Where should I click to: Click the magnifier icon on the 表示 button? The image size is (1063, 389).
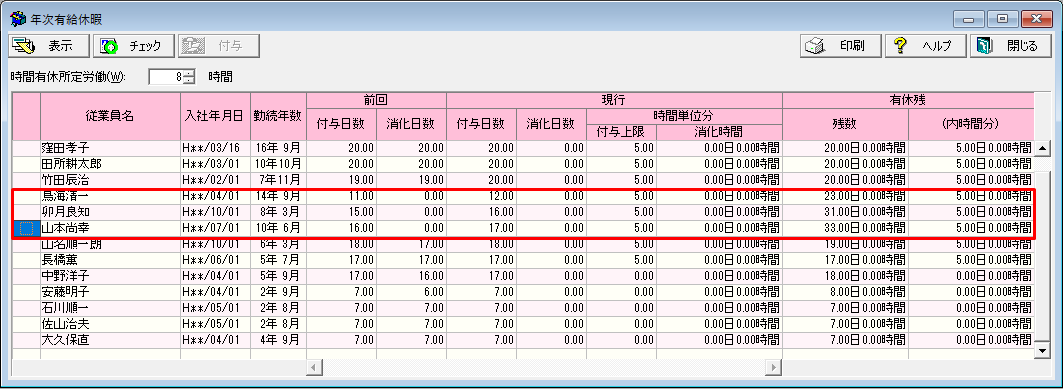24,46
